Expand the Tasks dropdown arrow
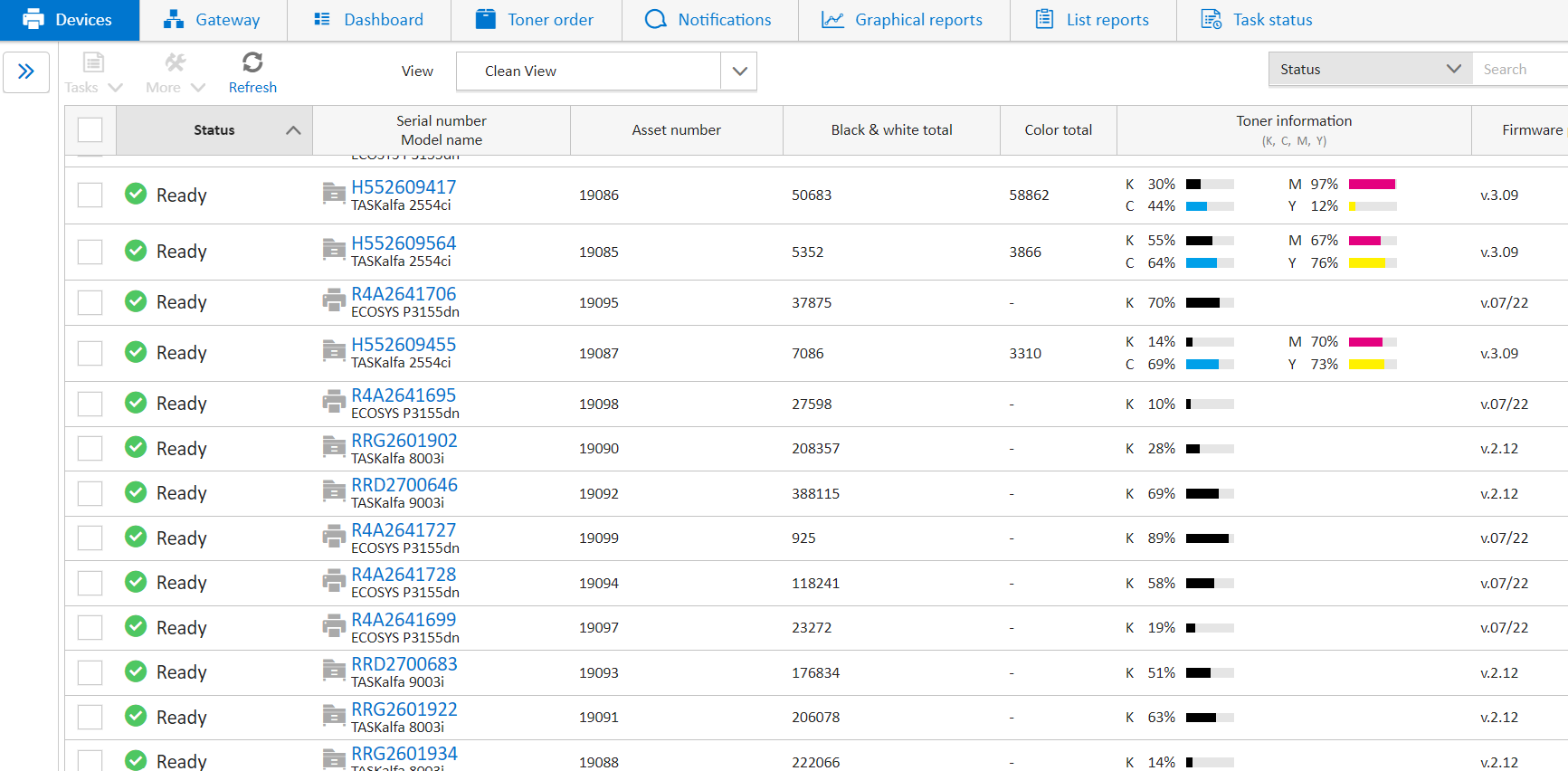1568x771 pixels. pos(115,88)
